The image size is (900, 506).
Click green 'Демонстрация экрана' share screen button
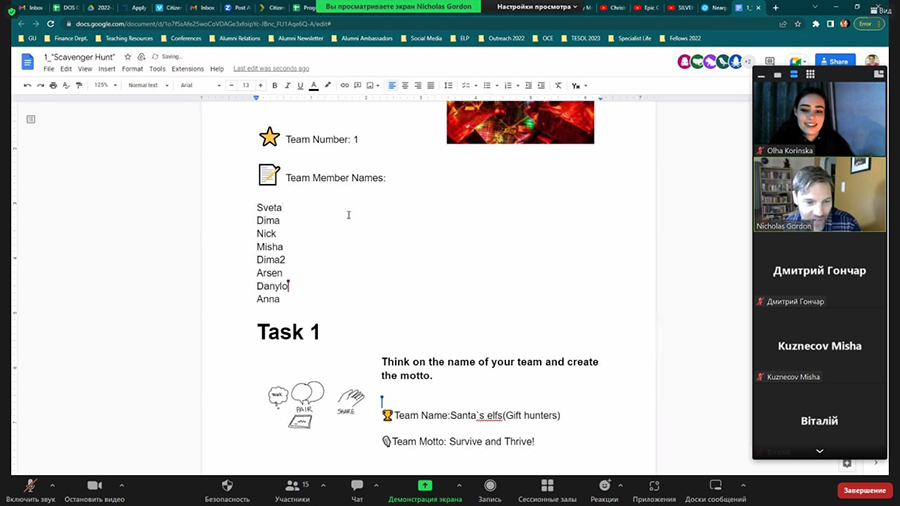(x=425, y=491)
